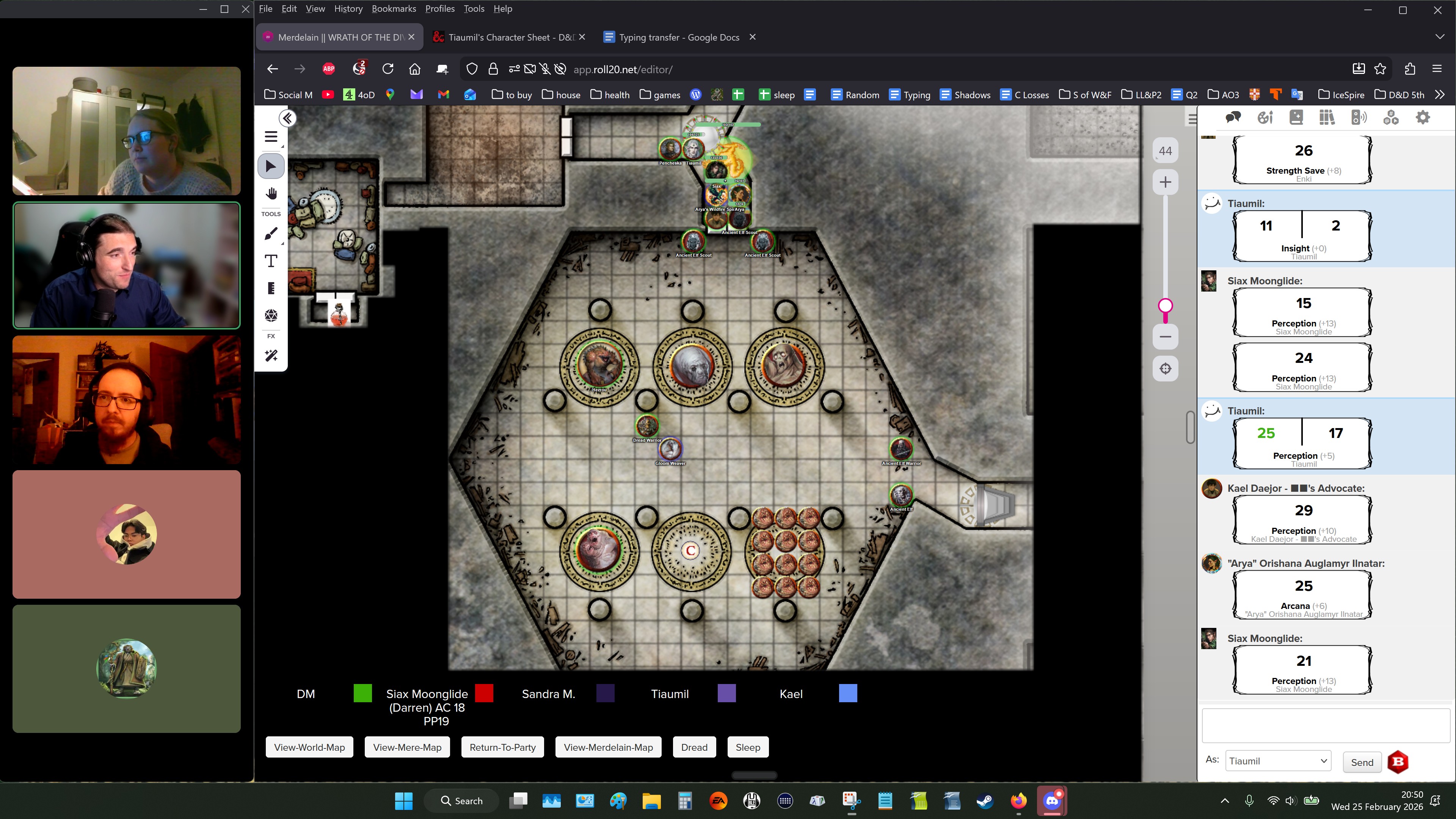Viewport: 1456px width, 819px height.
Task: Click the View-World-Map macro button
Action: pos(309,747)
